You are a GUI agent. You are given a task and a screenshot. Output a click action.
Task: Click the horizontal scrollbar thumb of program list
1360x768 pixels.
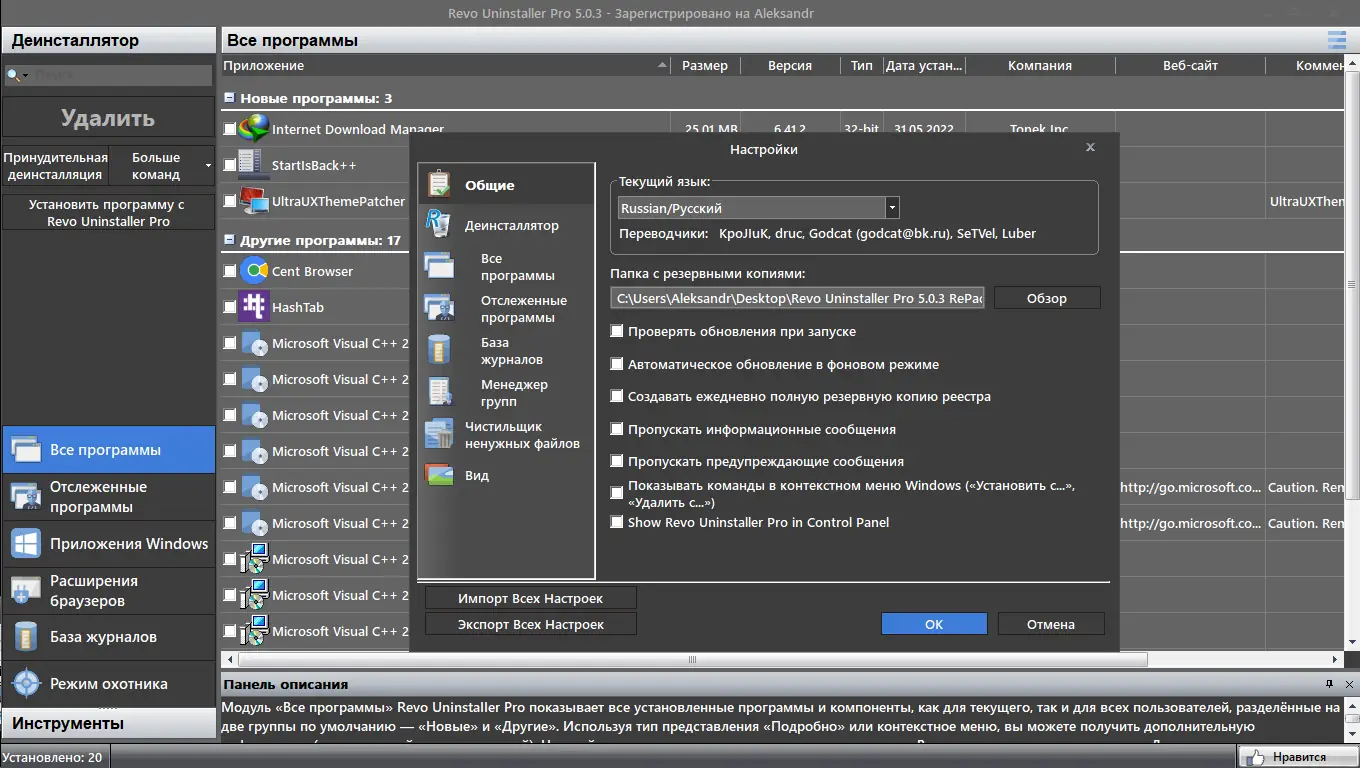point(692,660)
